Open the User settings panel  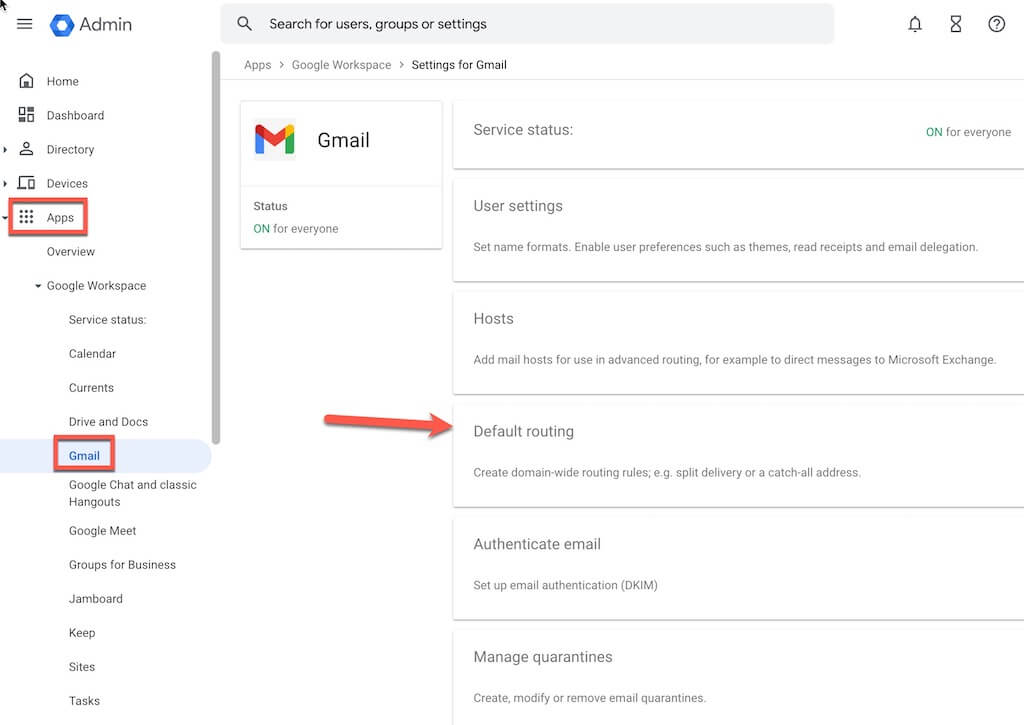point(738,229)
